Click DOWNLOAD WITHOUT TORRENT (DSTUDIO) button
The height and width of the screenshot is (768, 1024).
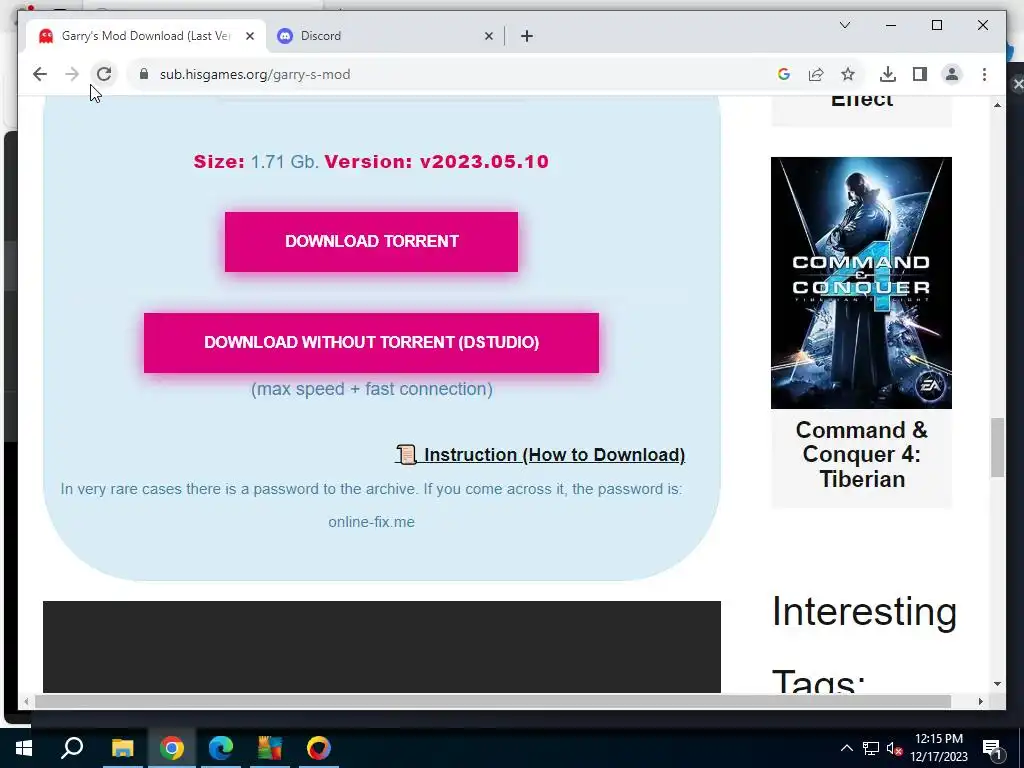371,343
